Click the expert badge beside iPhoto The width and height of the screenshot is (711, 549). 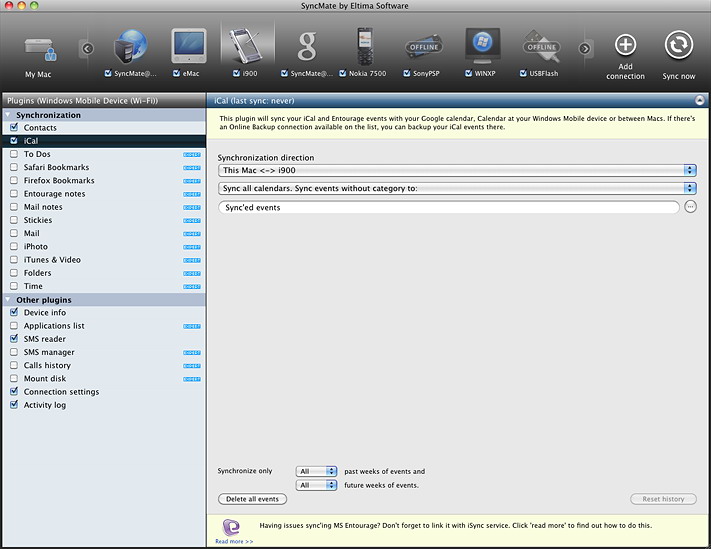pos(192,247)
